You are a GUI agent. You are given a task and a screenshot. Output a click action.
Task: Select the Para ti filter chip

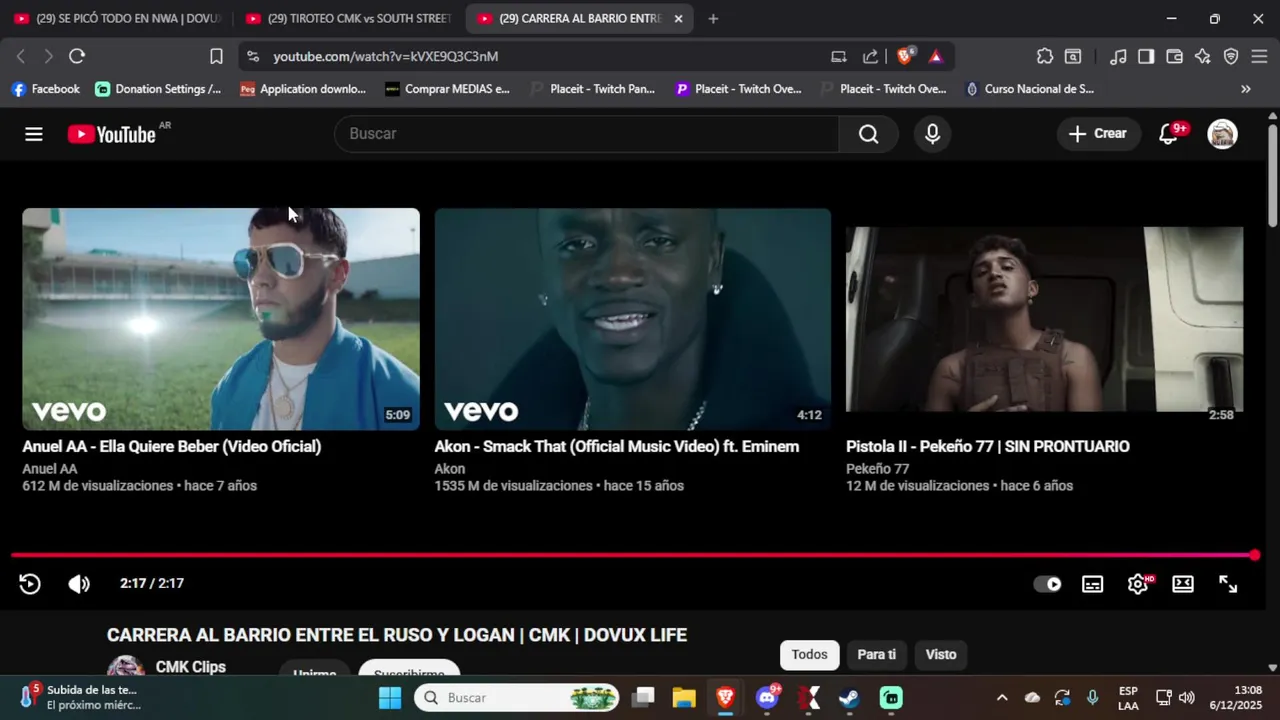click(877, 655)
